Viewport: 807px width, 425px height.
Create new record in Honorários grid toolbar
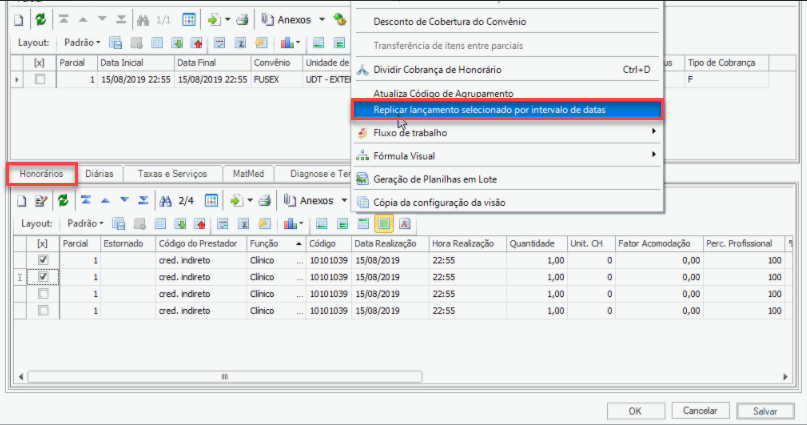tap(21, 201)
